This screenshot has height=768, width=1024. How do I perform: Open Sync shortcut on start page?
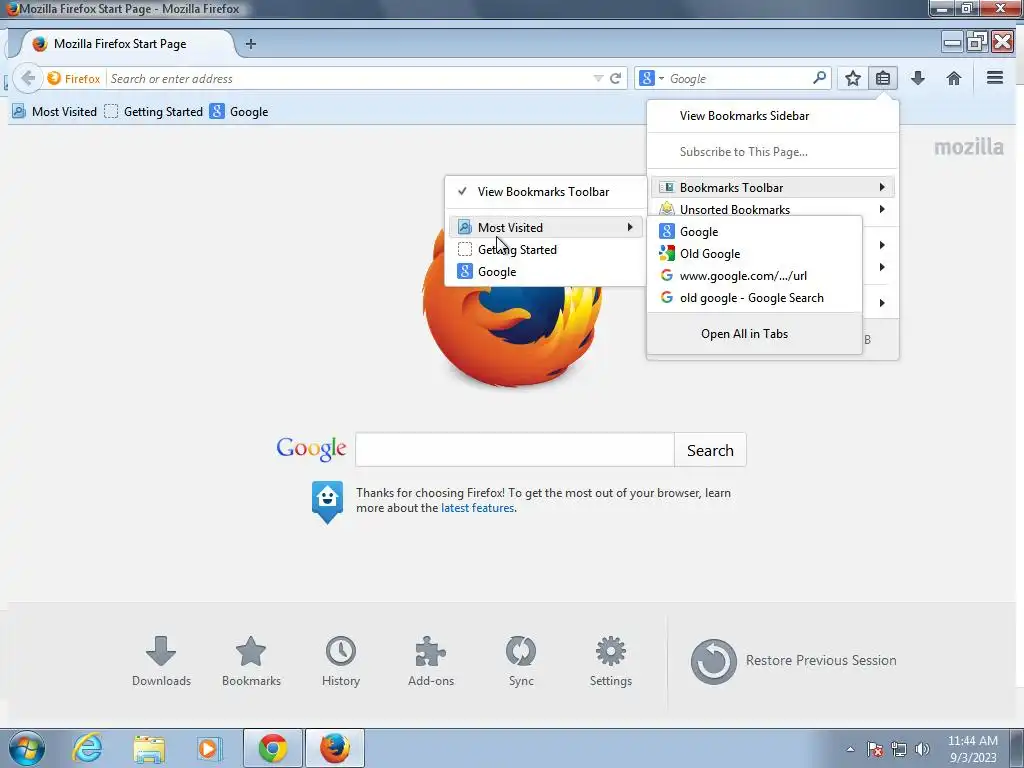[521, 661]
